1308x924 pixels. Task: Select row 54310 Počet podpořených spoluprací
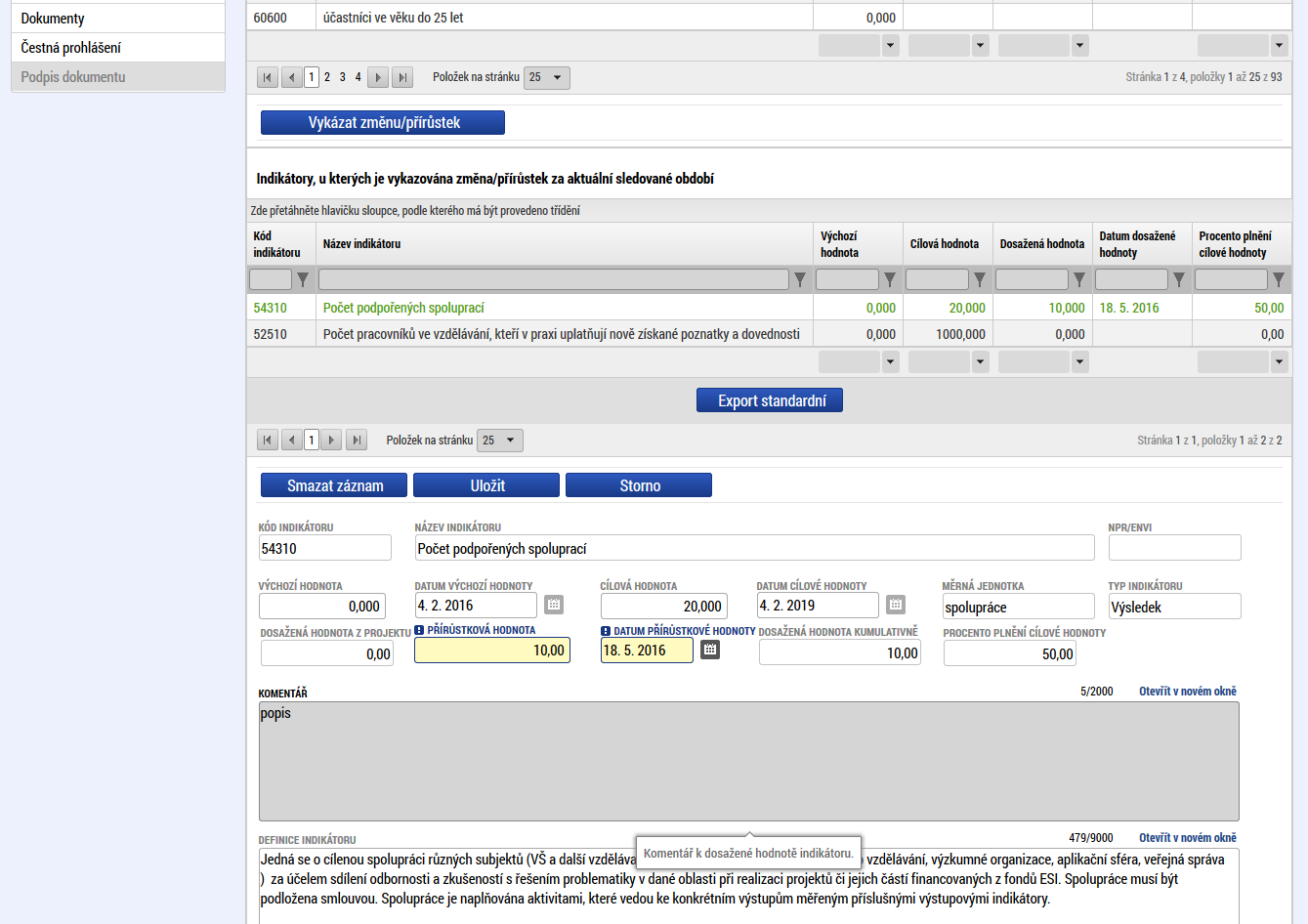(x=769, y=308)
